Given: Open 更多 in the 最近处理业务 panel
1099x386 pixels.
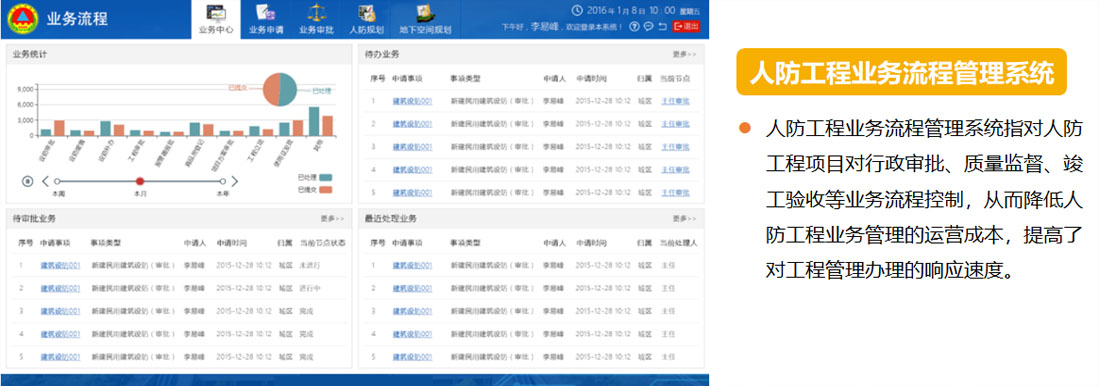Looking at the screenshot, I should click(x=684, y=219).
